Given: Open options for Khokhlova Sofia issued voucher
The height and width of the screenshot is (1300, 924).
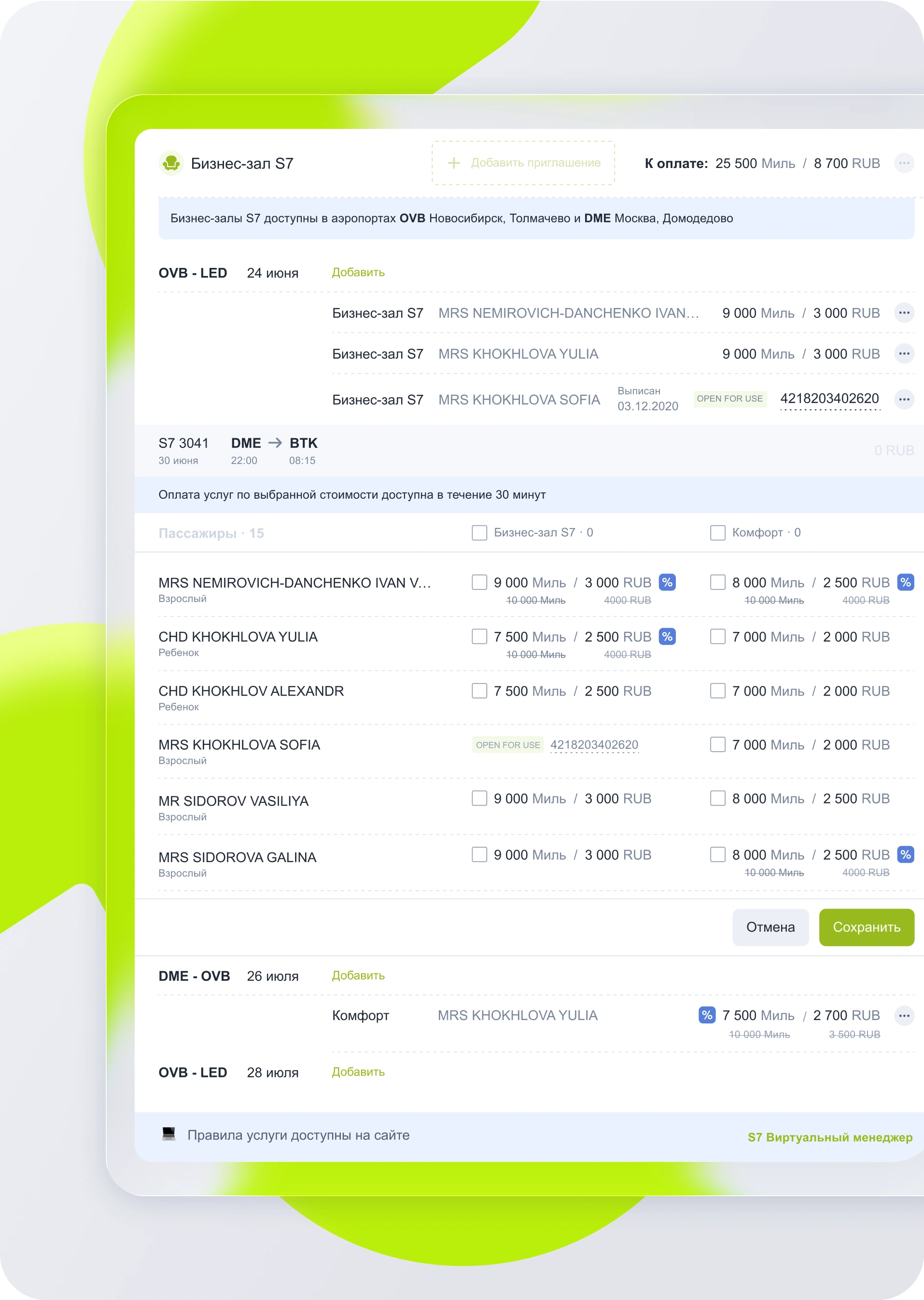Looking at the screenshot, I should 904,399.
